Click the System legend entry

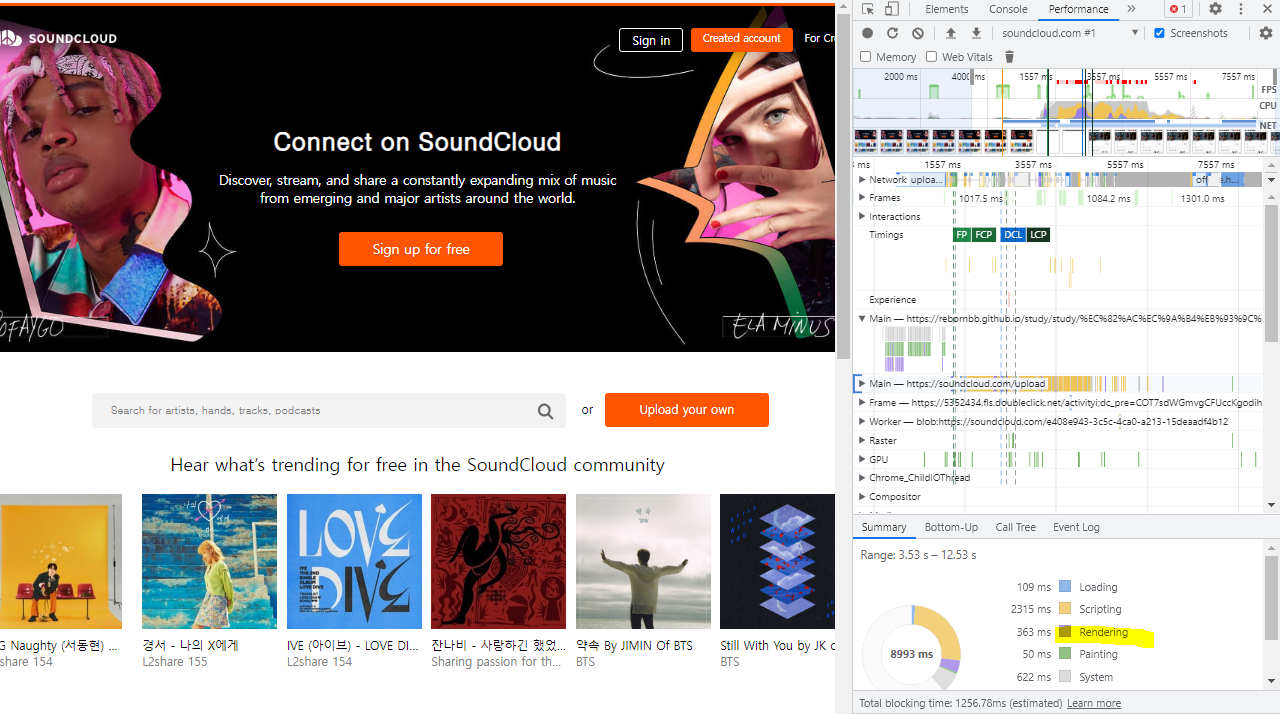1096,677
